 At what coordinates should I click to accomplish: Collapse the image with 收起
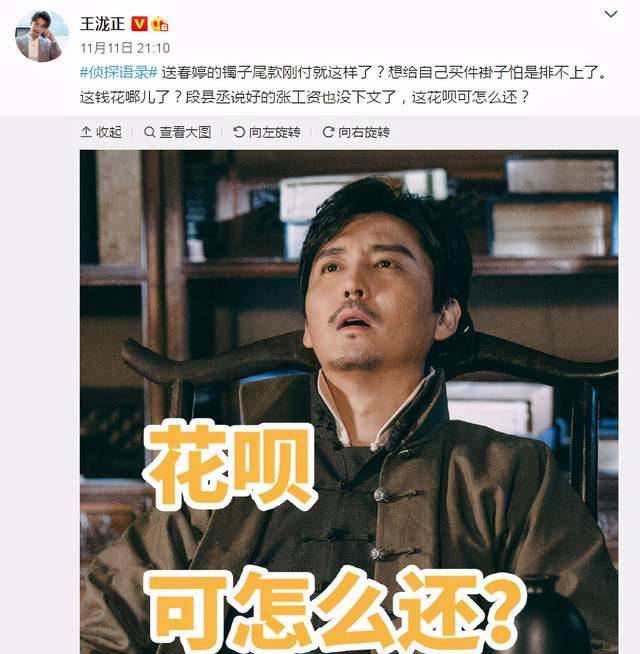[101, 132]
